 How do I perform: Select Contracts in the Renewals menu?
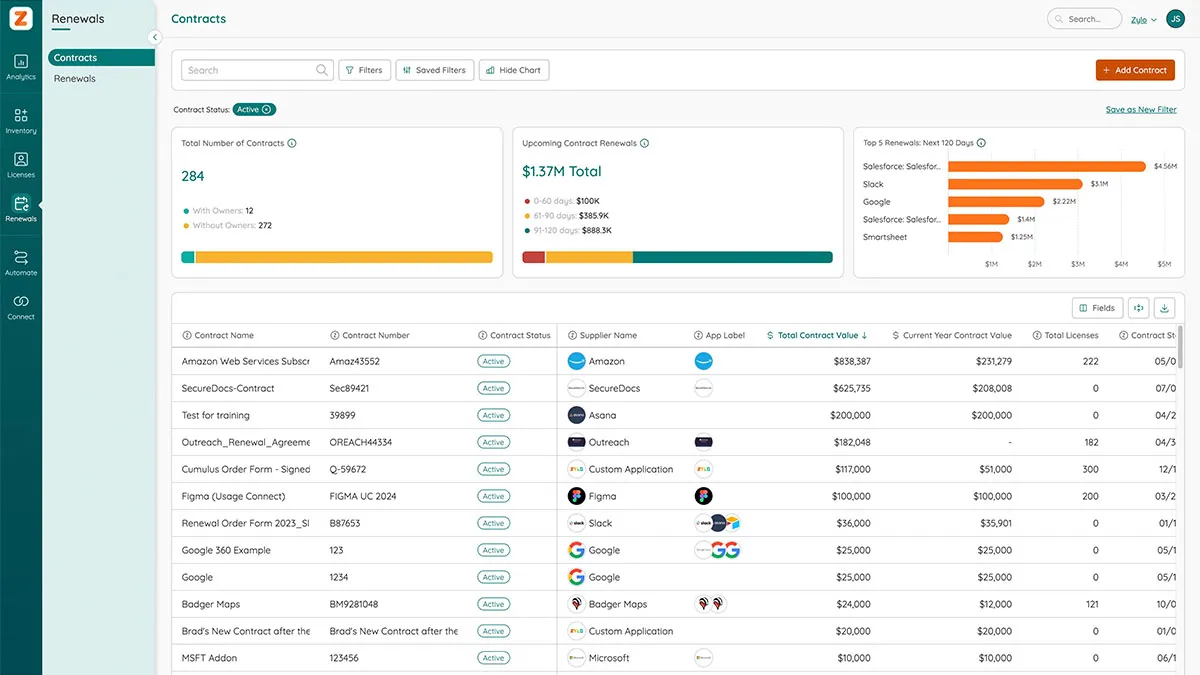click(101, 58)
